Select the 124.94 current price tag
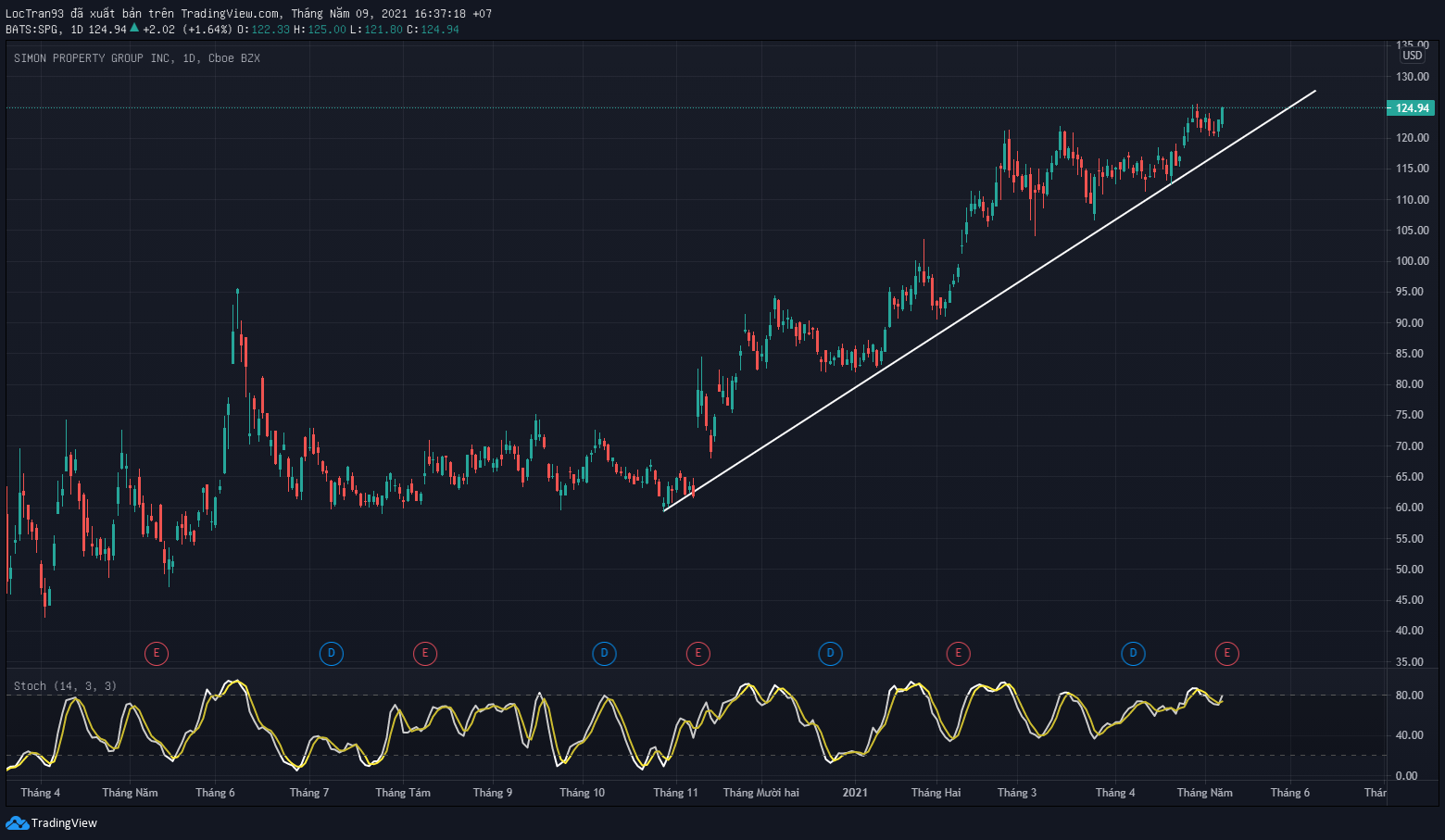 [x=1411, y=108]
